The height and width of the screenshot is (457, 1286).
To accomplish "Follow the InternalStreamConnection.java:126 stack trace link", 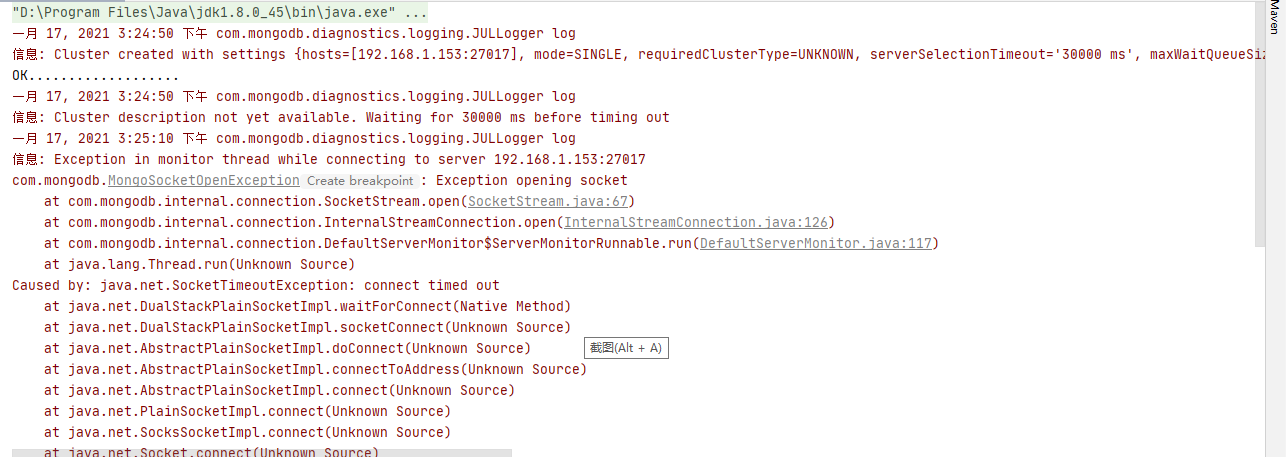I will 696,222.
